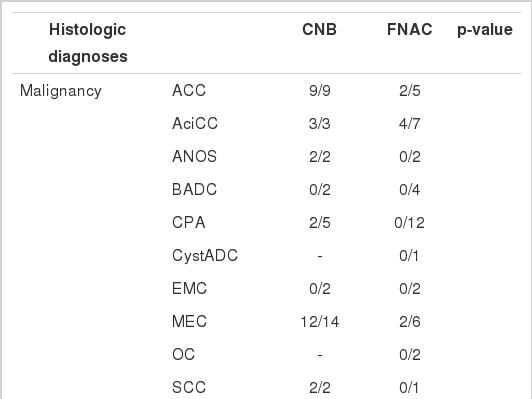Image resolution: width=532 pixels, height=399 pixels.
Task: Select the BADC diagnosis label
Action: click(194, 189)
